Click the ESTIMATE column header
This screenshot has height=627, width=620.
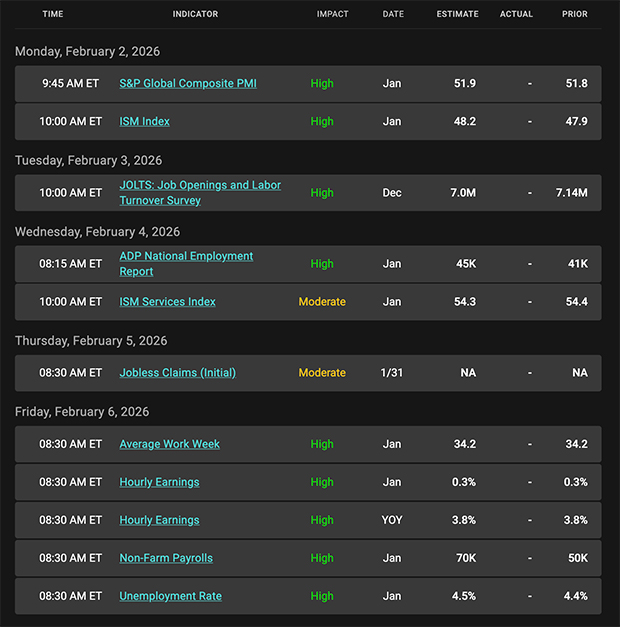[x=458, y=15]
